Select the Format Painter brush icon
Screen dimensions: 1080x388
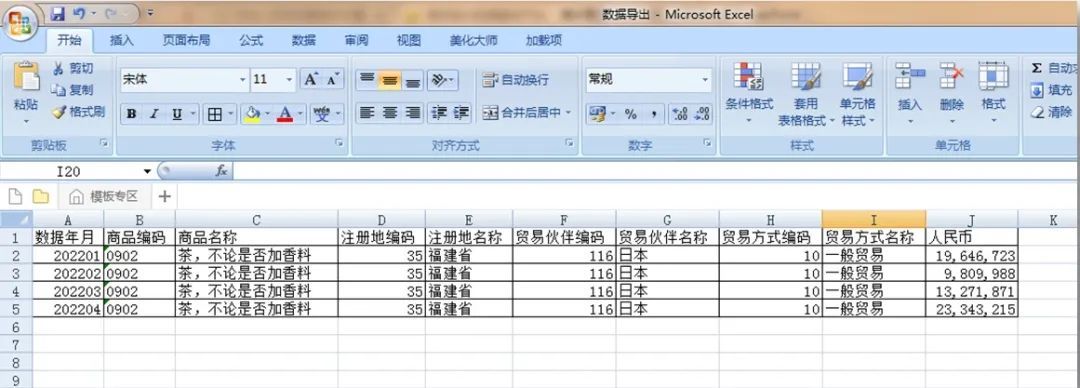[59, 112]
